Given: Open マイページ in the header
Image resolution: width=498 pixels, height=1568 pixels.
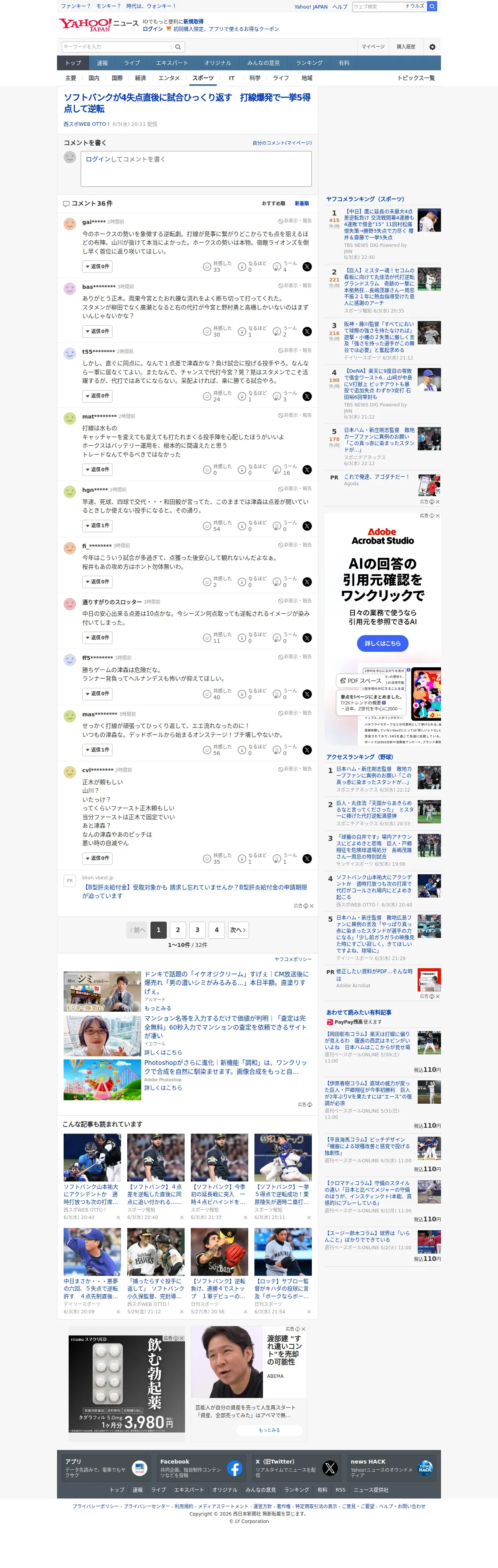Looking at the screenshot, I should [x=373, y=47].
